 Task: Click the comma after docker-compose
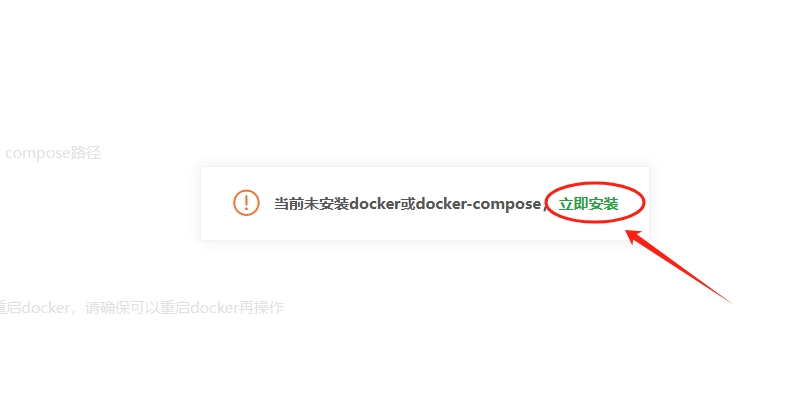543,208
